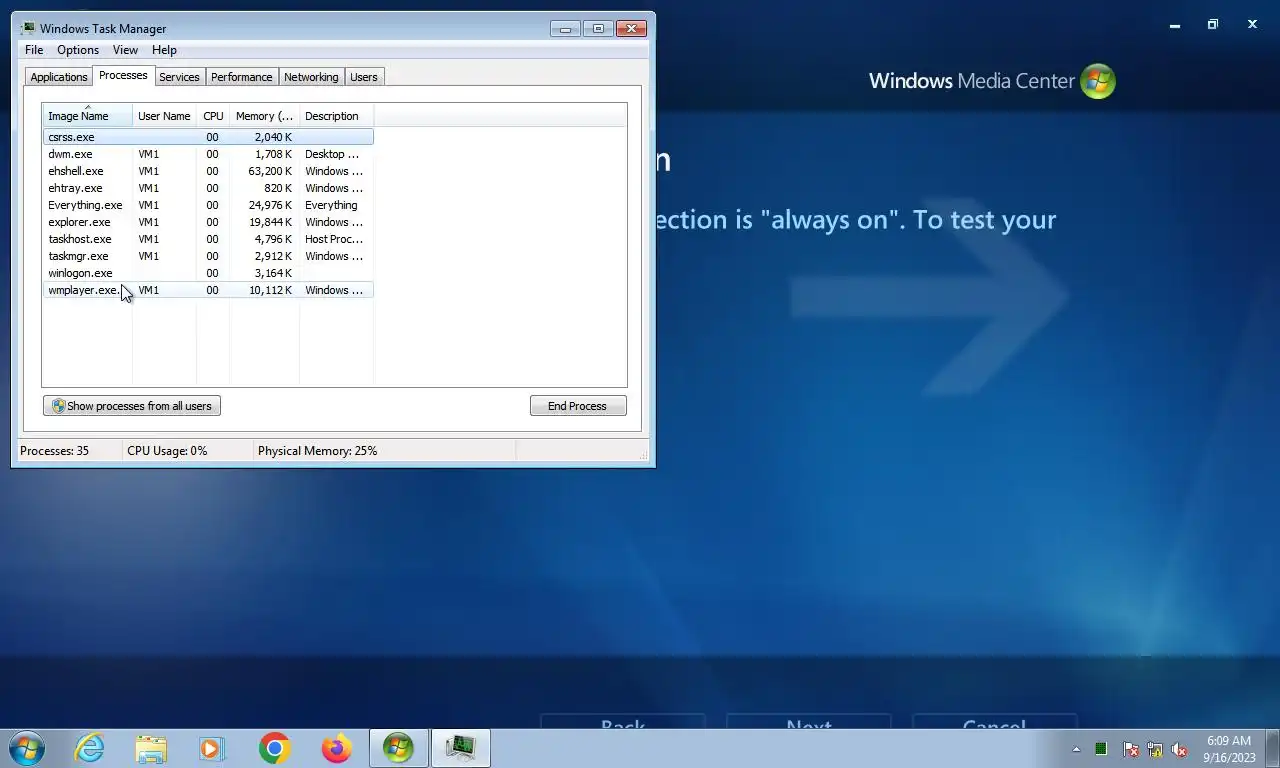Minimize the Windows Task Manager window
This screenshot has width=1280, height=768.
(565, 29)
